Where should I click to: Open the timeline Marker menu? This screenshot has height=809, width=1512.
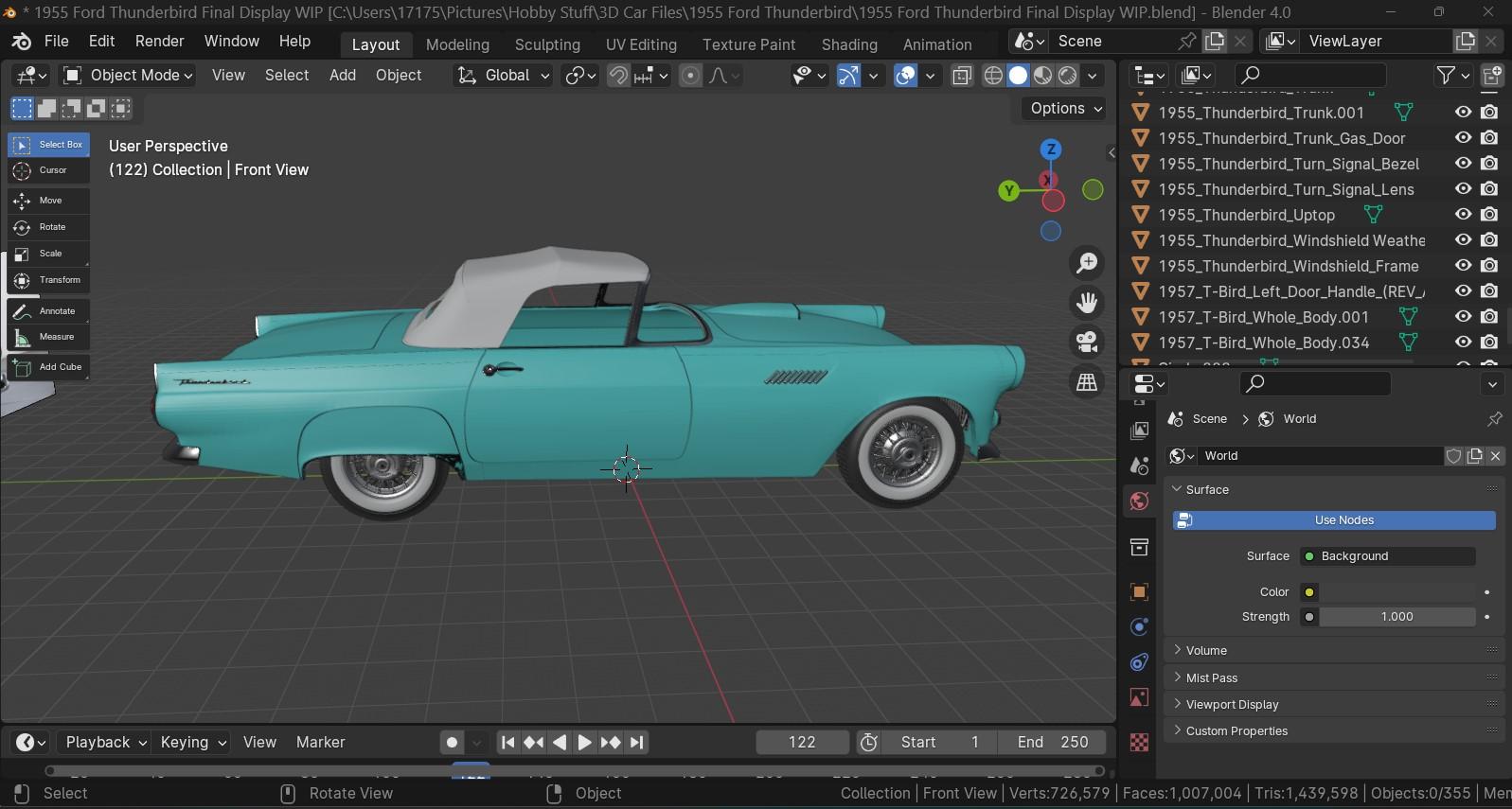320,743
